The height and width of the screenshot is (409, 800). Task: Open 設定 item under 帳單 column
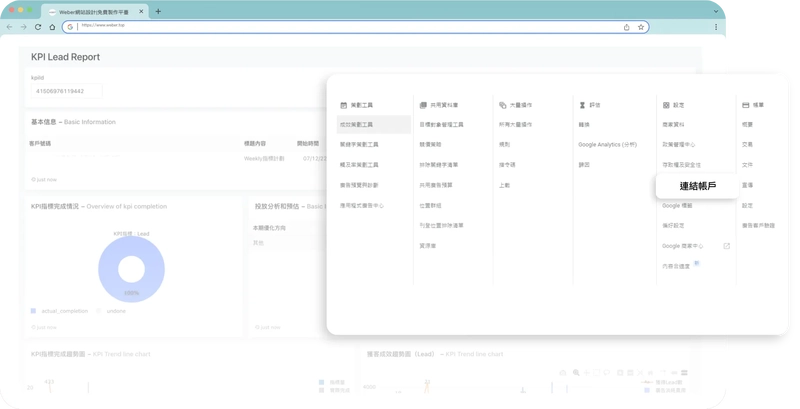[x=747, y=206]
